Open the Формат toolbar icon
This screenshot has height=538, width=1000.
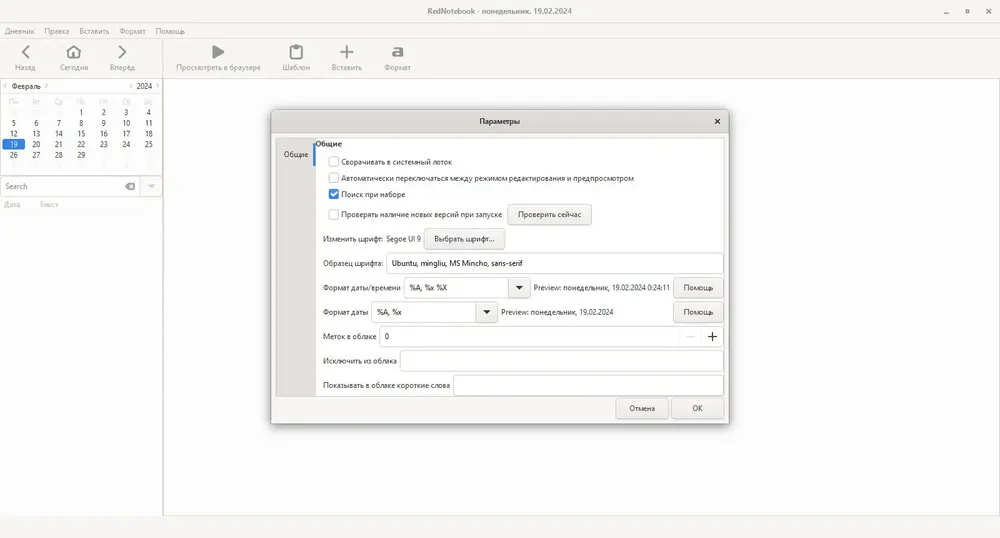coord(397,52)
